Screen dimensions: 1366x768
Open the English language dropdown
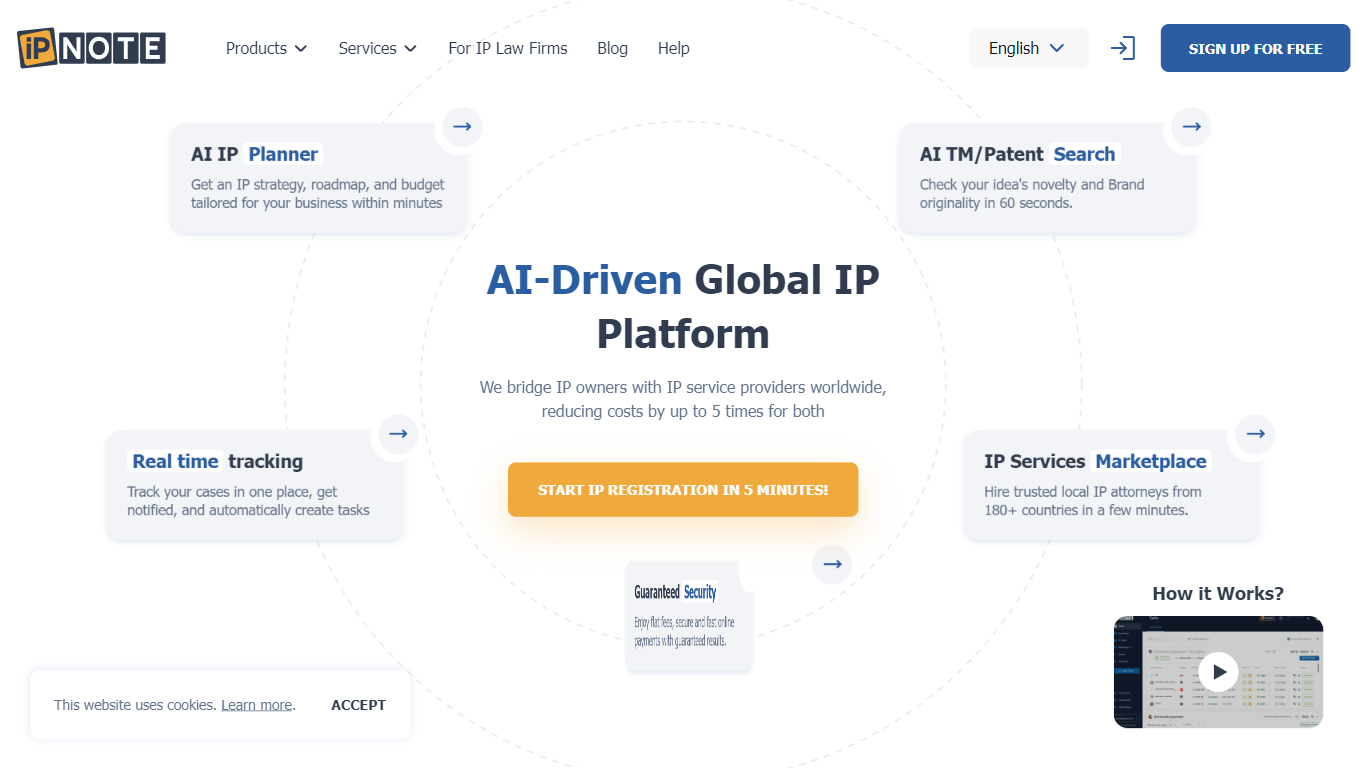pyautogui.click(x=1028, y=48)
